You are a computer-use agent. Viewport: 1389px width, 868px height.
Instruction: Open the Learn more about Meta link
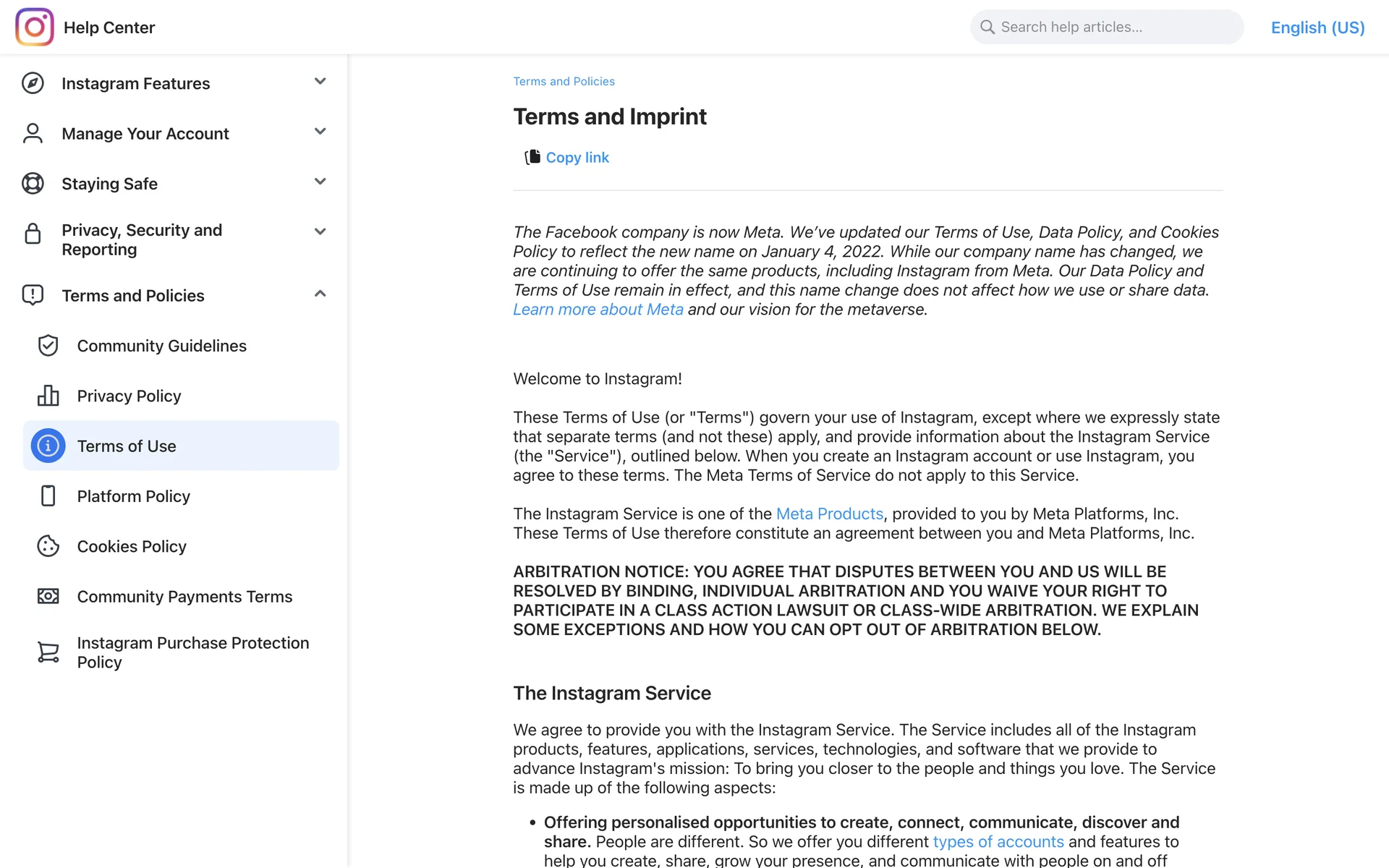(598, 310)
